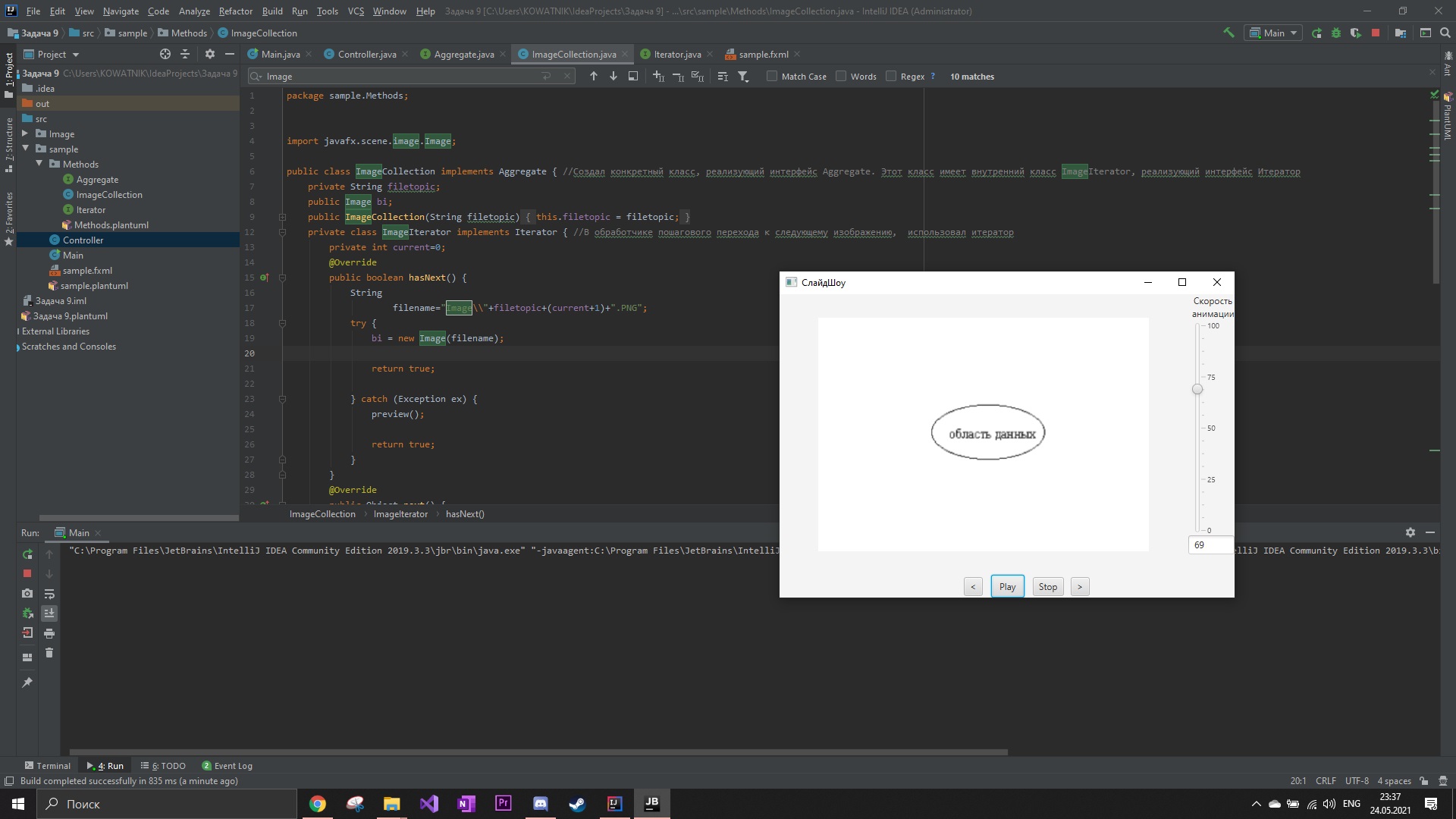Collapse the sample package node
The image size is (1456, 819).
(x=26, y=149)
